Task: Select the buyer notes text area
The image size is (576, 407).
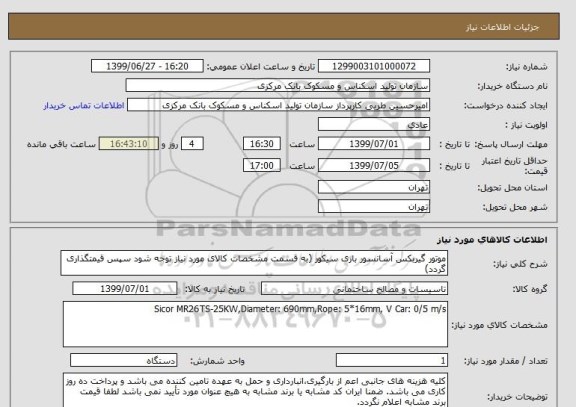Action: (255, 390)
